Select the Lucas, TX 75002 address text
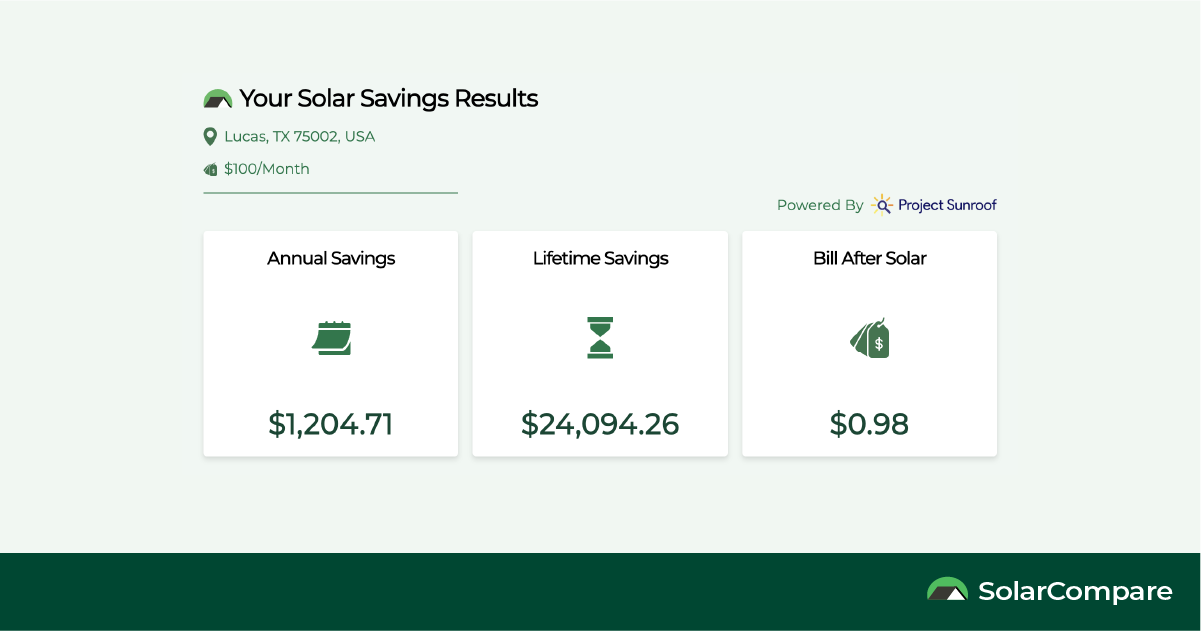 (x=299, y=136)
